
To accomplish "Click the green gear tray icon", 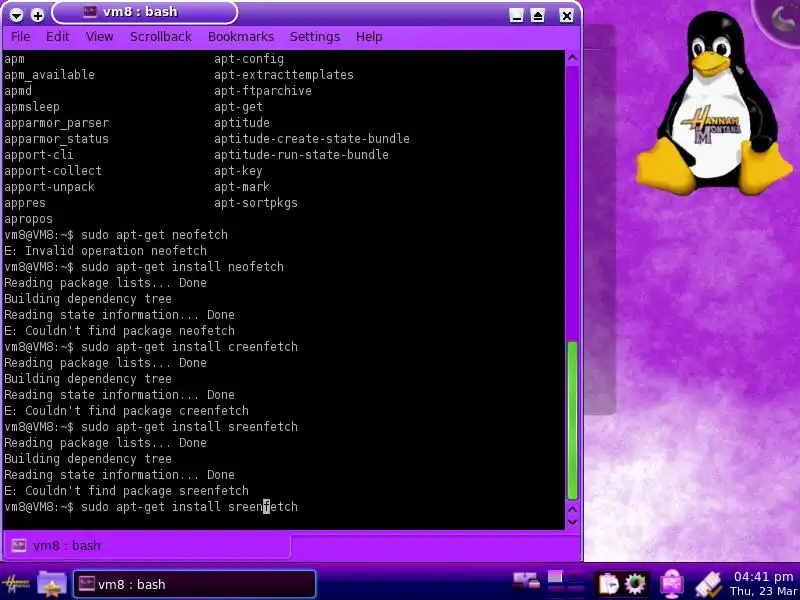I will [635, 584].
